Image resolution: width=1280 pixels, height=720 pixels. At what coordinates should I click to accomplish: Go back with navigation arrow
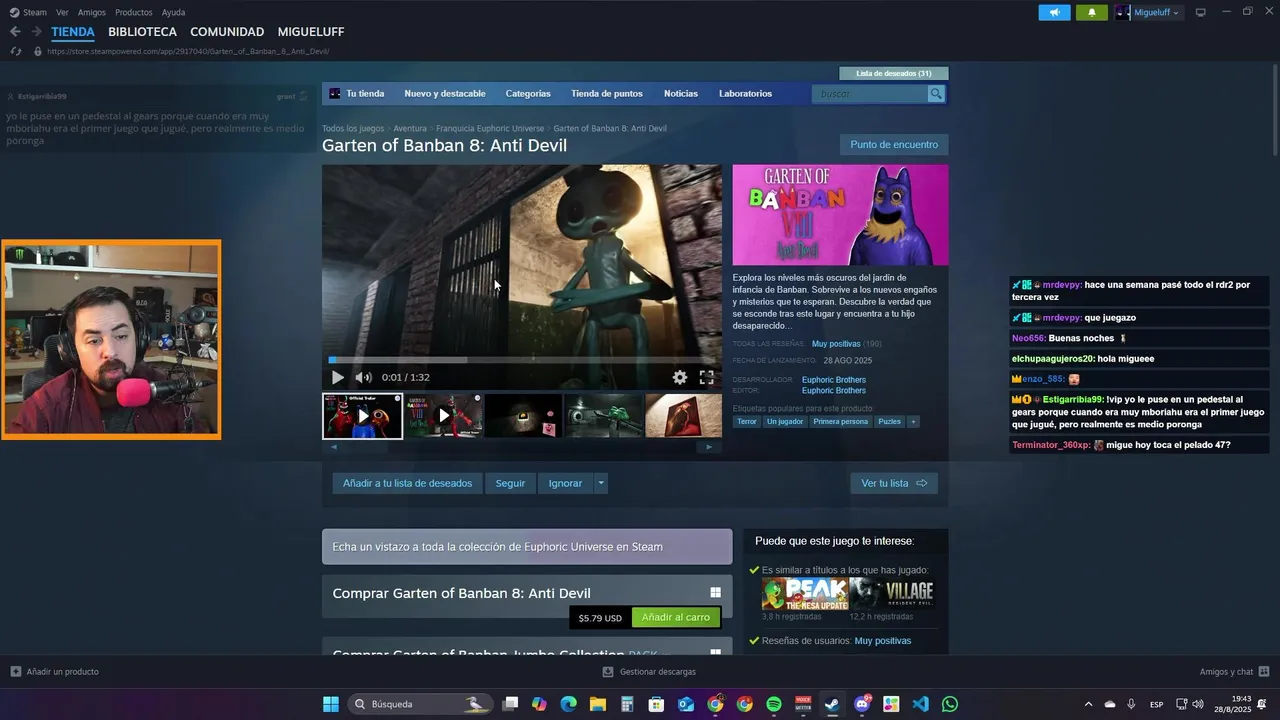15,32
